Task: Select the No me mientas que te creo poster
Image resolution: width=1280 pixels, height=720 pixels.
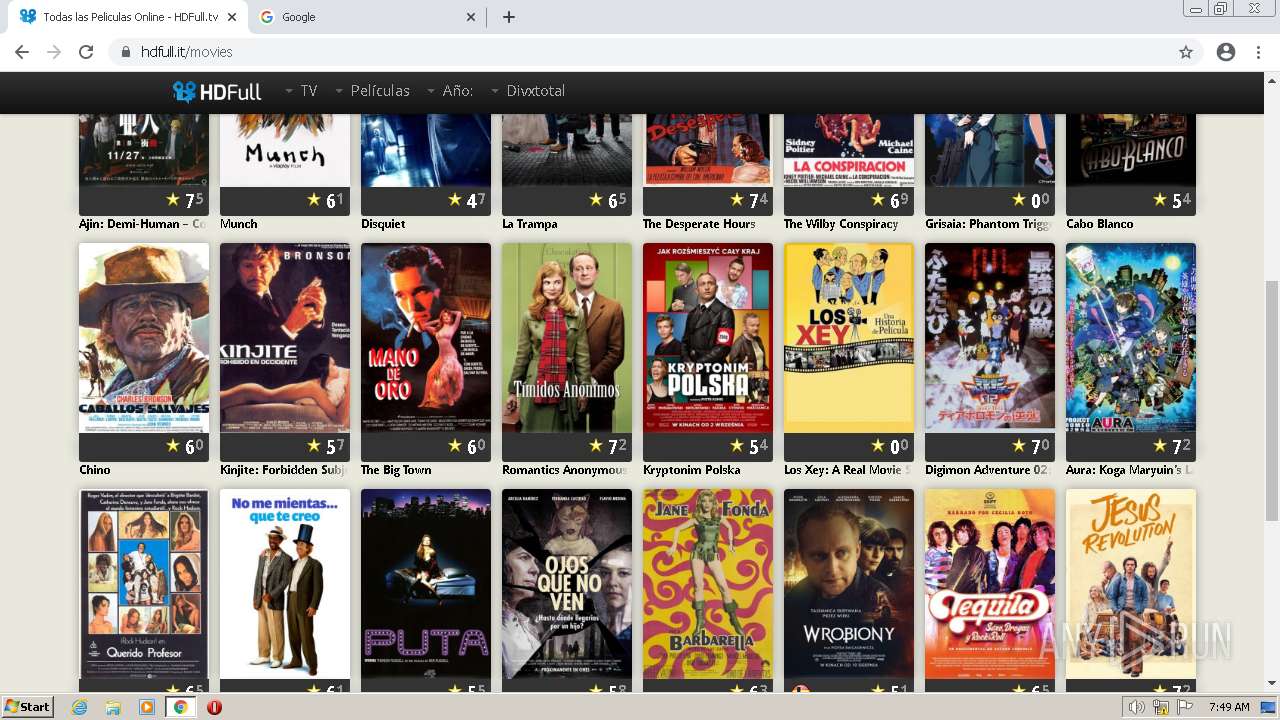Action: (285, 584)
